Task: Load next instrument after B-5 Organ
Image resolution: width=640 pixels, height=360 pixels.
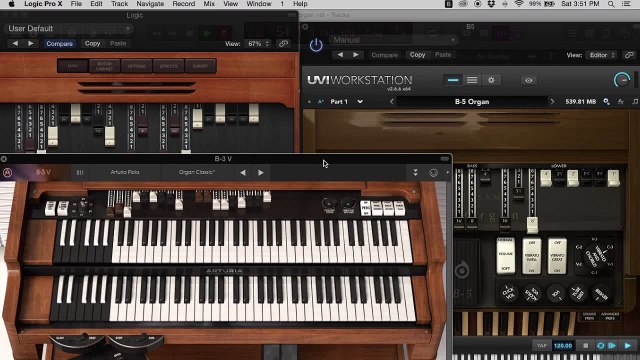Action: point(552,102)
